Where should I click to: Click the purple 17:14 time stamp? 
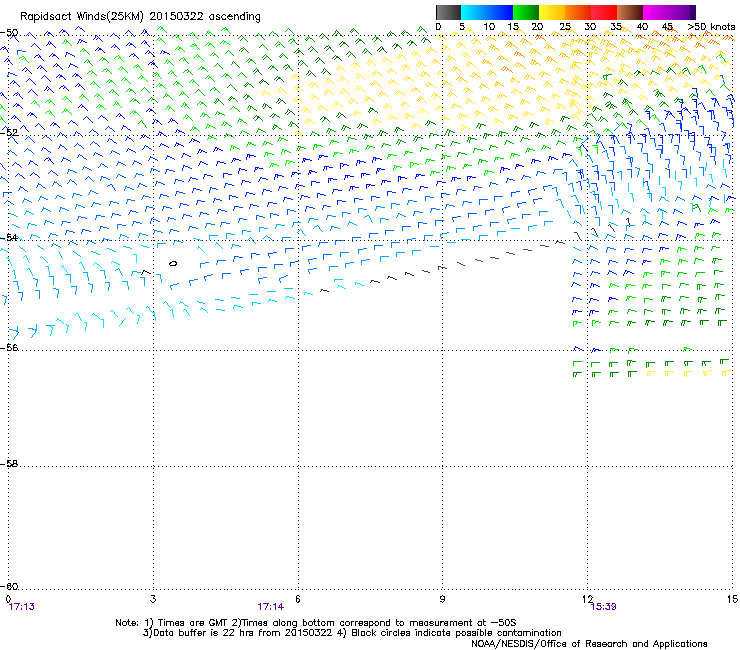point(270,607)
